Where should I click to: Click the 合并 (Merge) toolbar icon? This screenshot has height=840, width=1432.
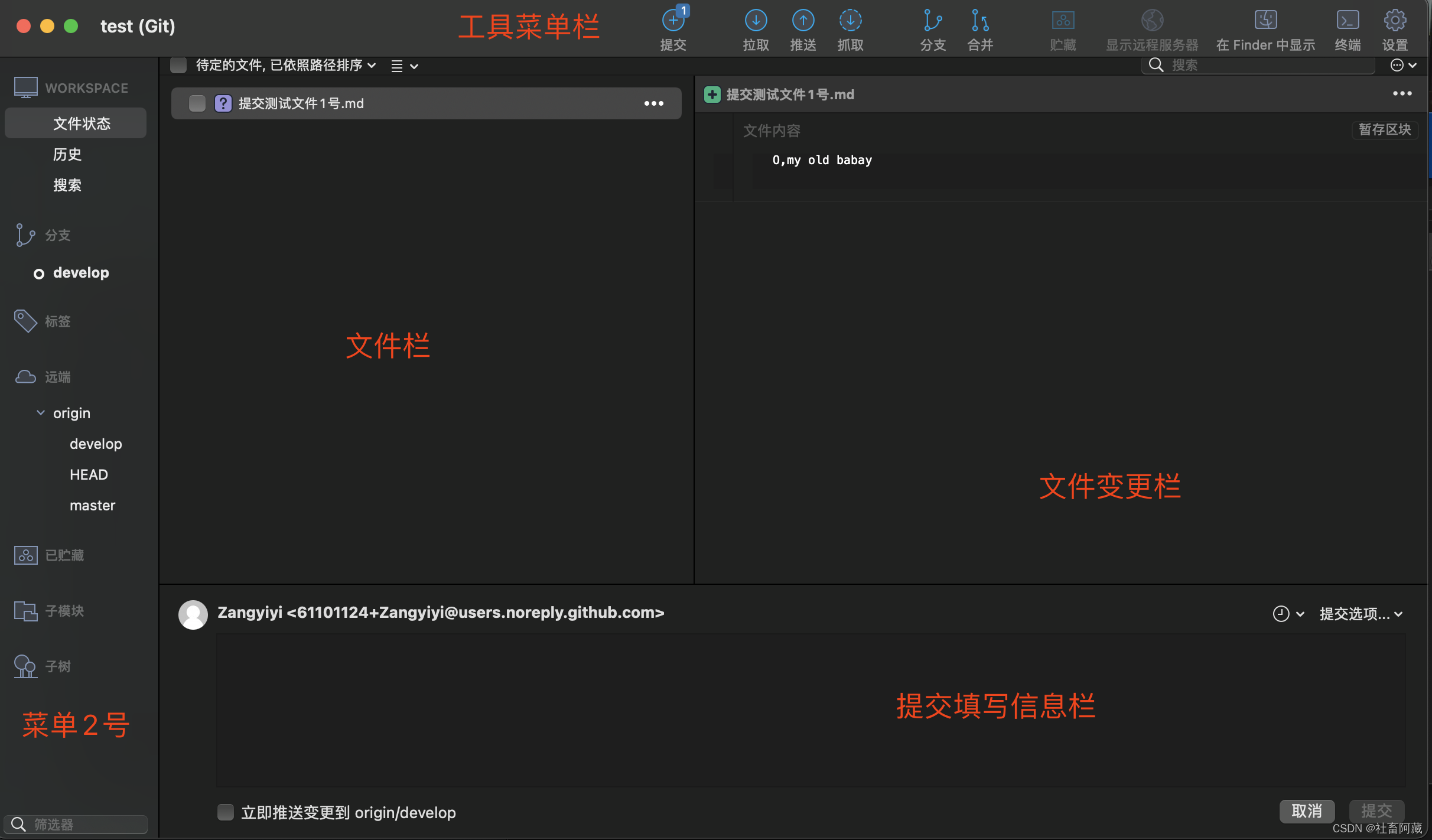coord(980,21)
